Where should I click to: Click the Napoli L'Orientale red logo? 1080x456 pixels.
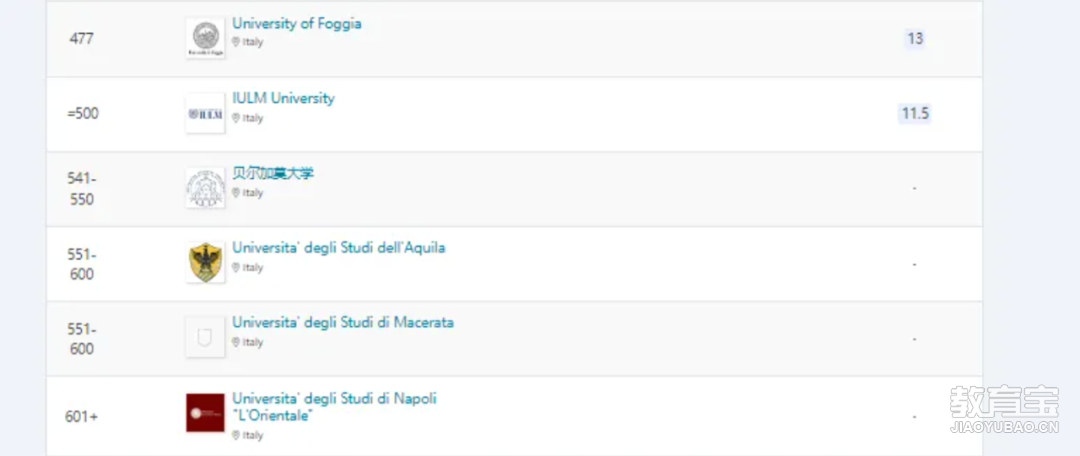coord(205,413)
